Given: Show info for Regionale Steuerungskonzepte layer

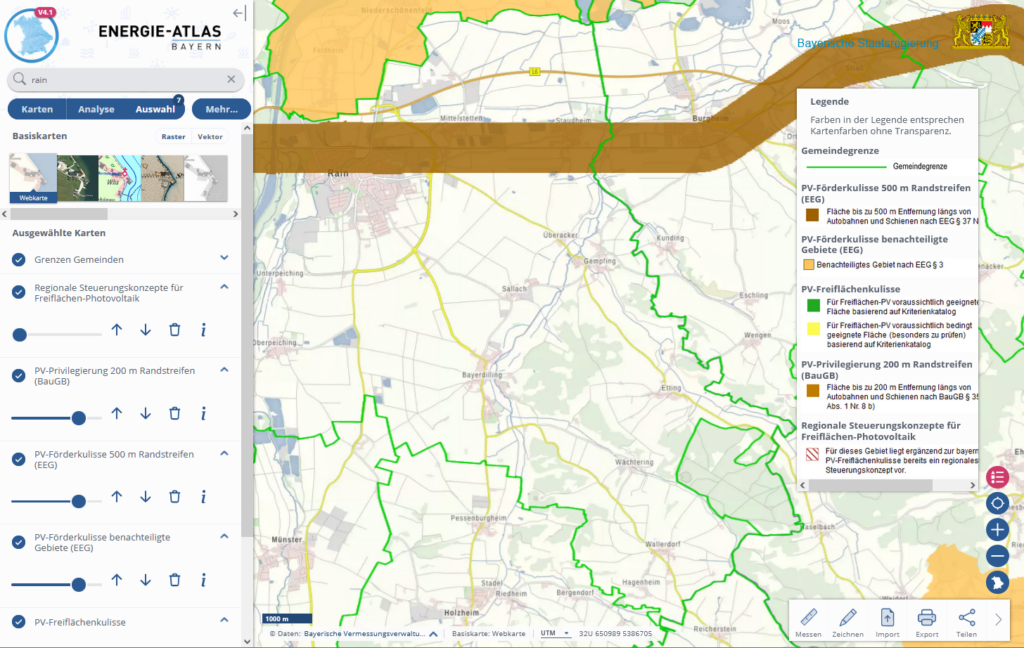Looking at the screenshot, I should tap(203, 330).
